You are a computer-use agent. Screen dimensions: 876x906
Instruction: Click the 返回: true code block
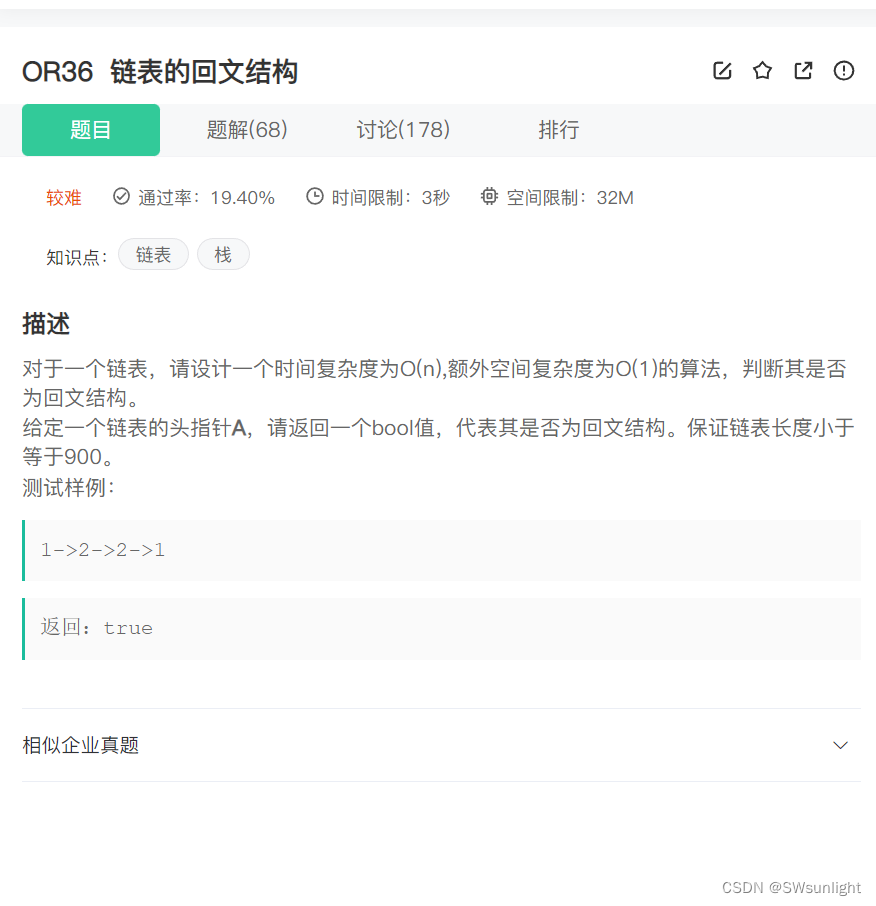pyautogui.click(x=441, y=629)
